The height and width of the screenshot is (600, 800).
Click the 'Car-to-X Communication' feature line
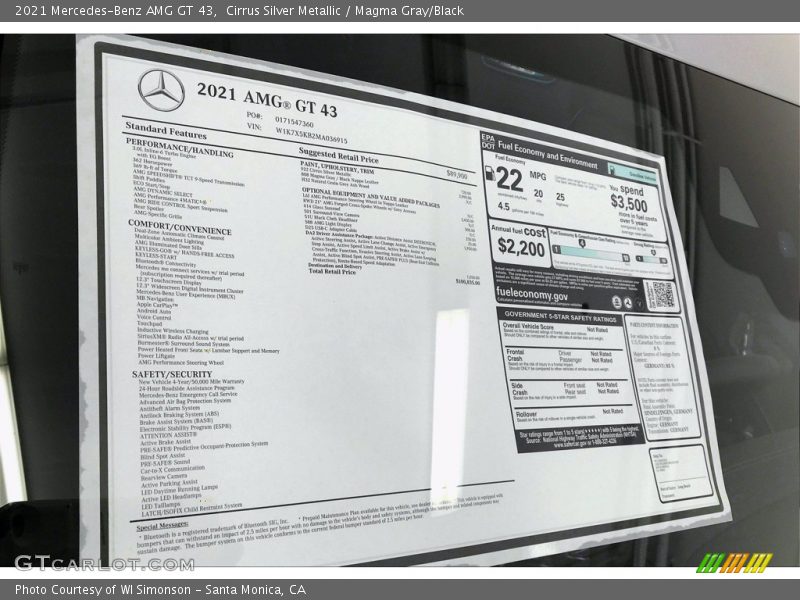[173, 469]
